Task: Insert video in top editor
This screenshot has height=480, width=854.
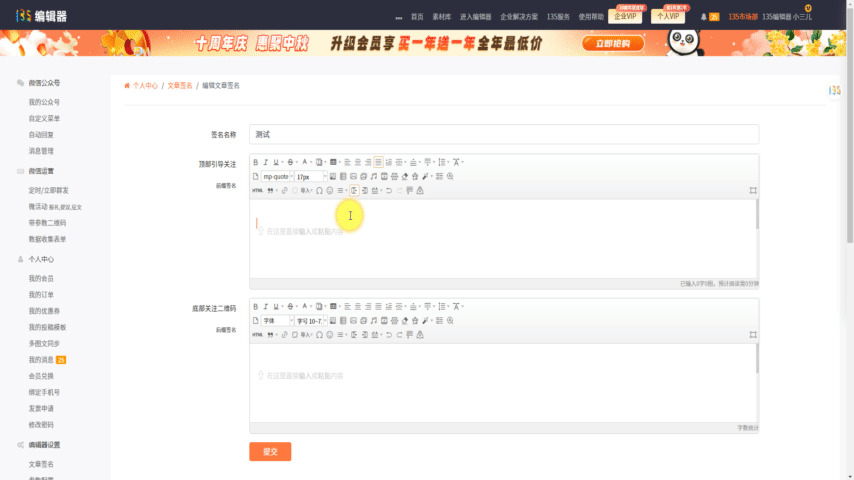Action: [x=384, y=177]
